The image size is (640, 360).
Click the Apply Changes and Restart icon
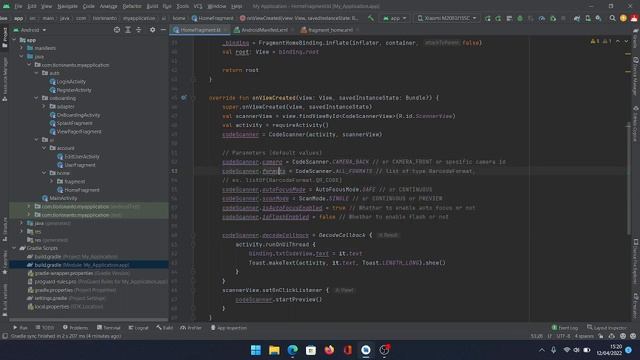(x=498, y=18)
